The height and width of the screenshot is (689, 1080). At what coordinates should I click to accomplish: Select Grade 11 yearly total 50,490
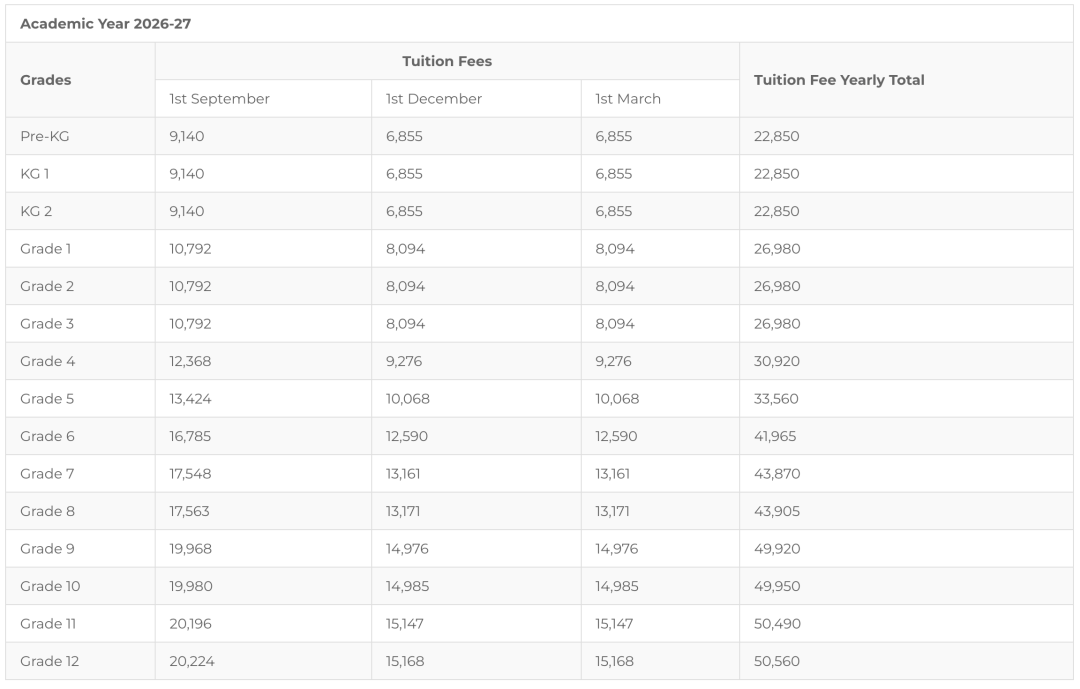click(x=777, y=624)
